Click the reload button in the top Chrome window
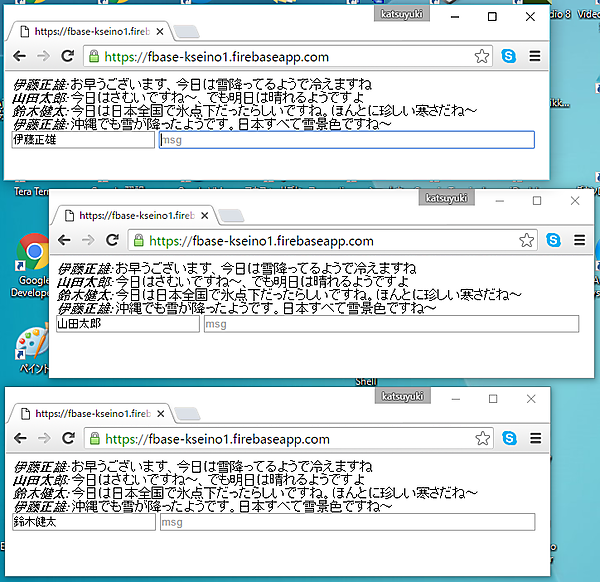The height and width of the screenshot is (582, 600). 68,57
